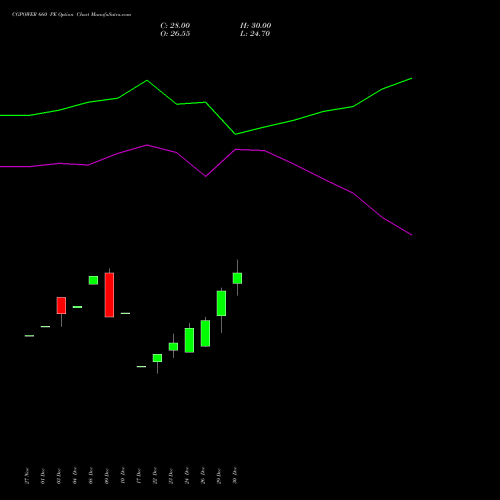This screenshot has height=500, width=500.
Task: Click the '23 Dec' date axis label
Action: tap(171, 476)
